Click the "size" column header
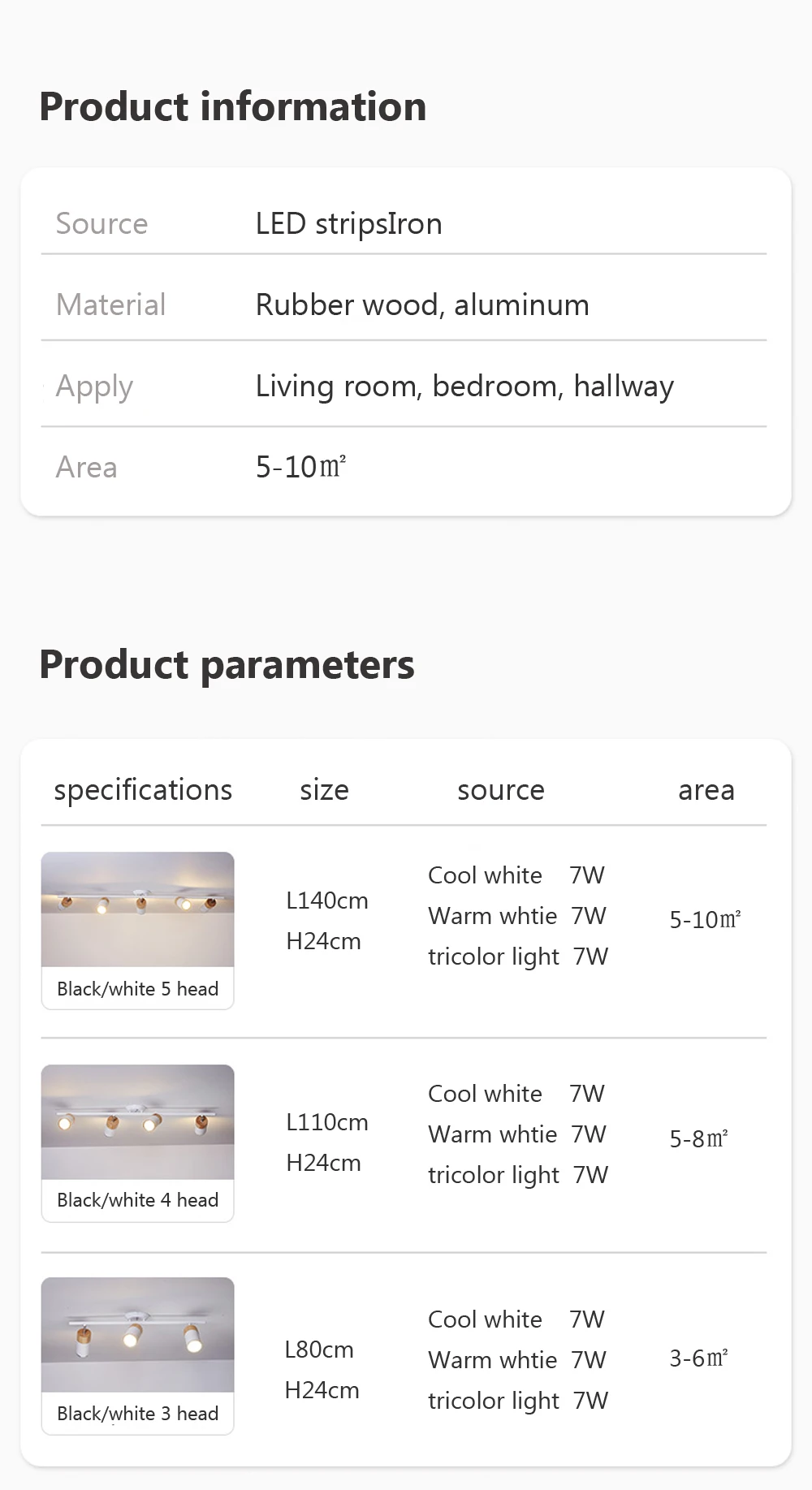 [324, 790]
